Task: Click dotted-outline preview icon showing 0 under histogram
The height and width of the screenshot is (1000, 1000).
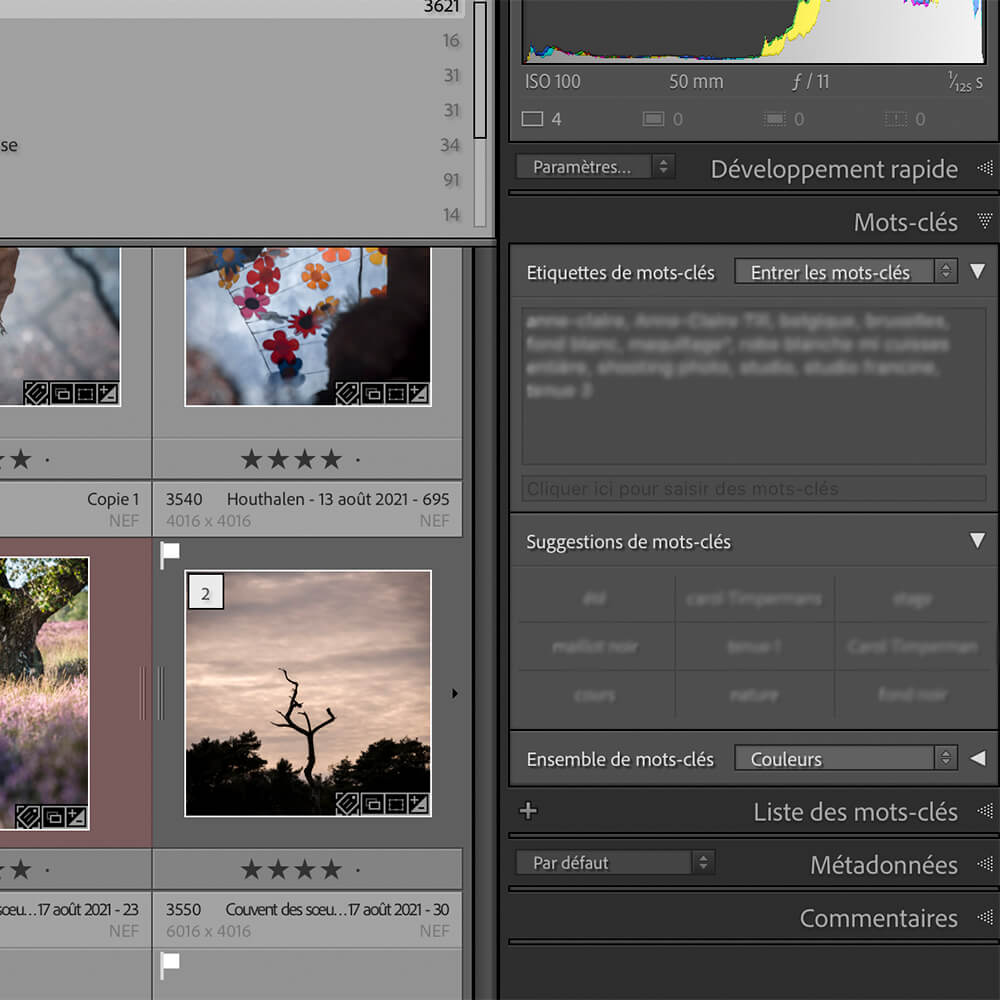Action: point(774,119)
